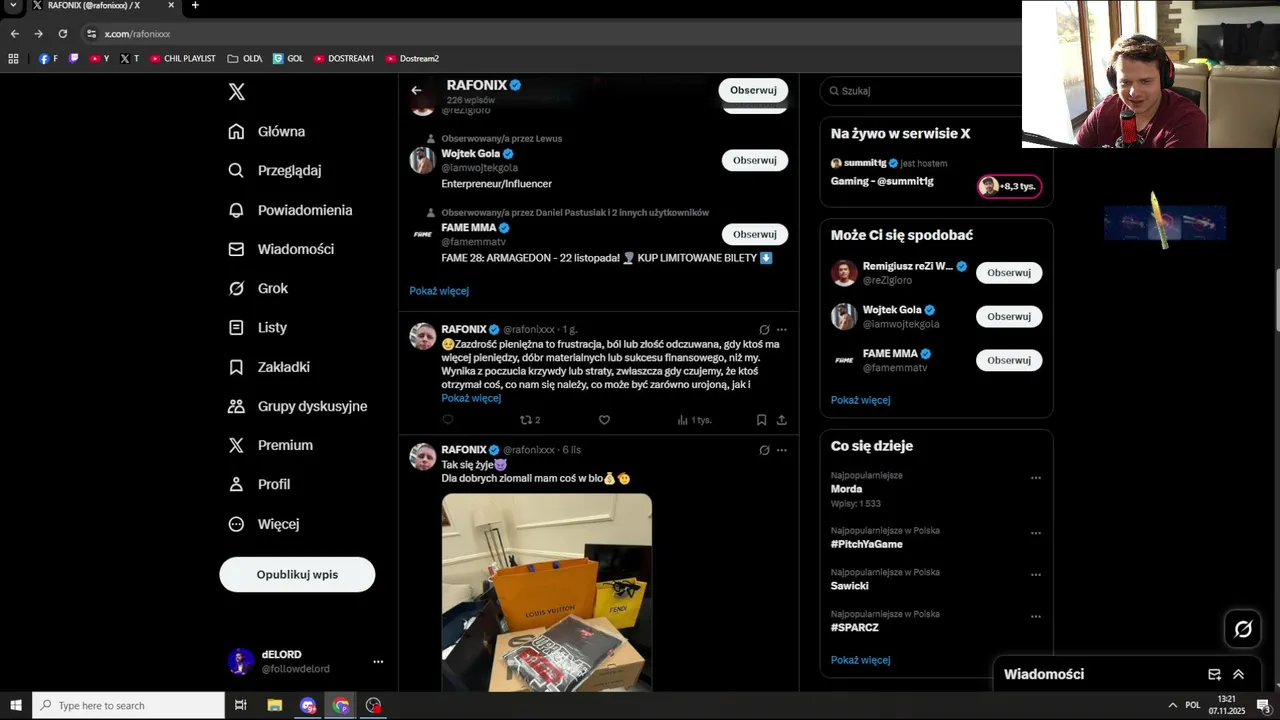Image resolution: width=1280 pixels, height=720 pixels.
Task: Open RAFONIX avatar on the 6 lis post
Action: point(423,457)
